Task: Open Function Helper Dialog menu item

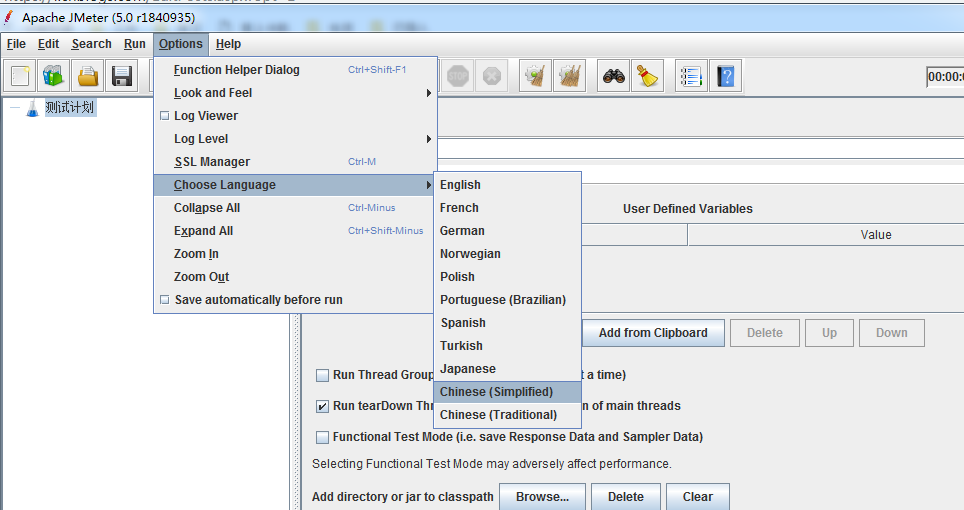Action: coord(295,70)
